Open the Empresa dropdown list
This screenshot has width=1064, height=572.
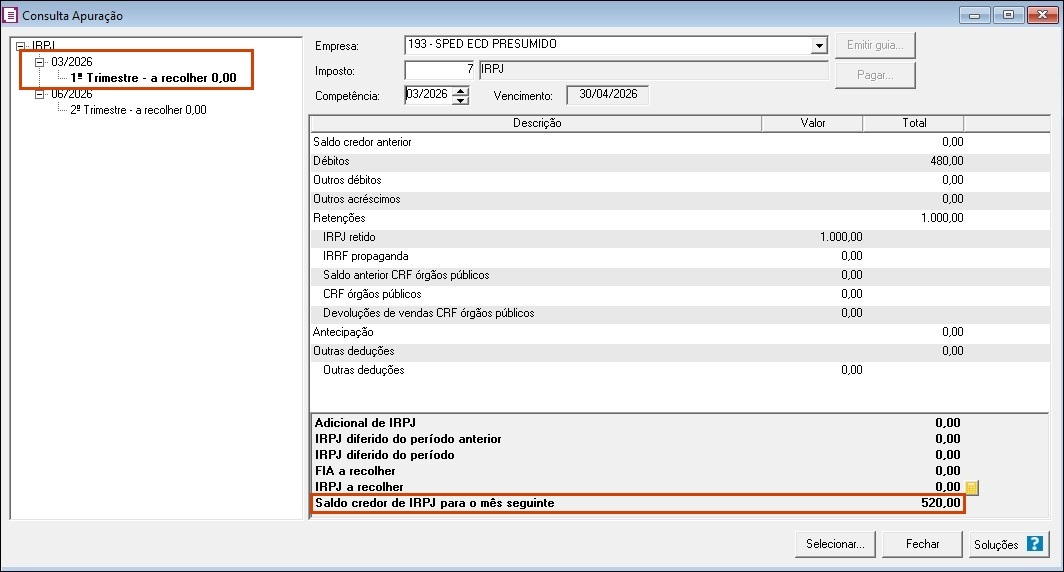(x=819, y=45)
